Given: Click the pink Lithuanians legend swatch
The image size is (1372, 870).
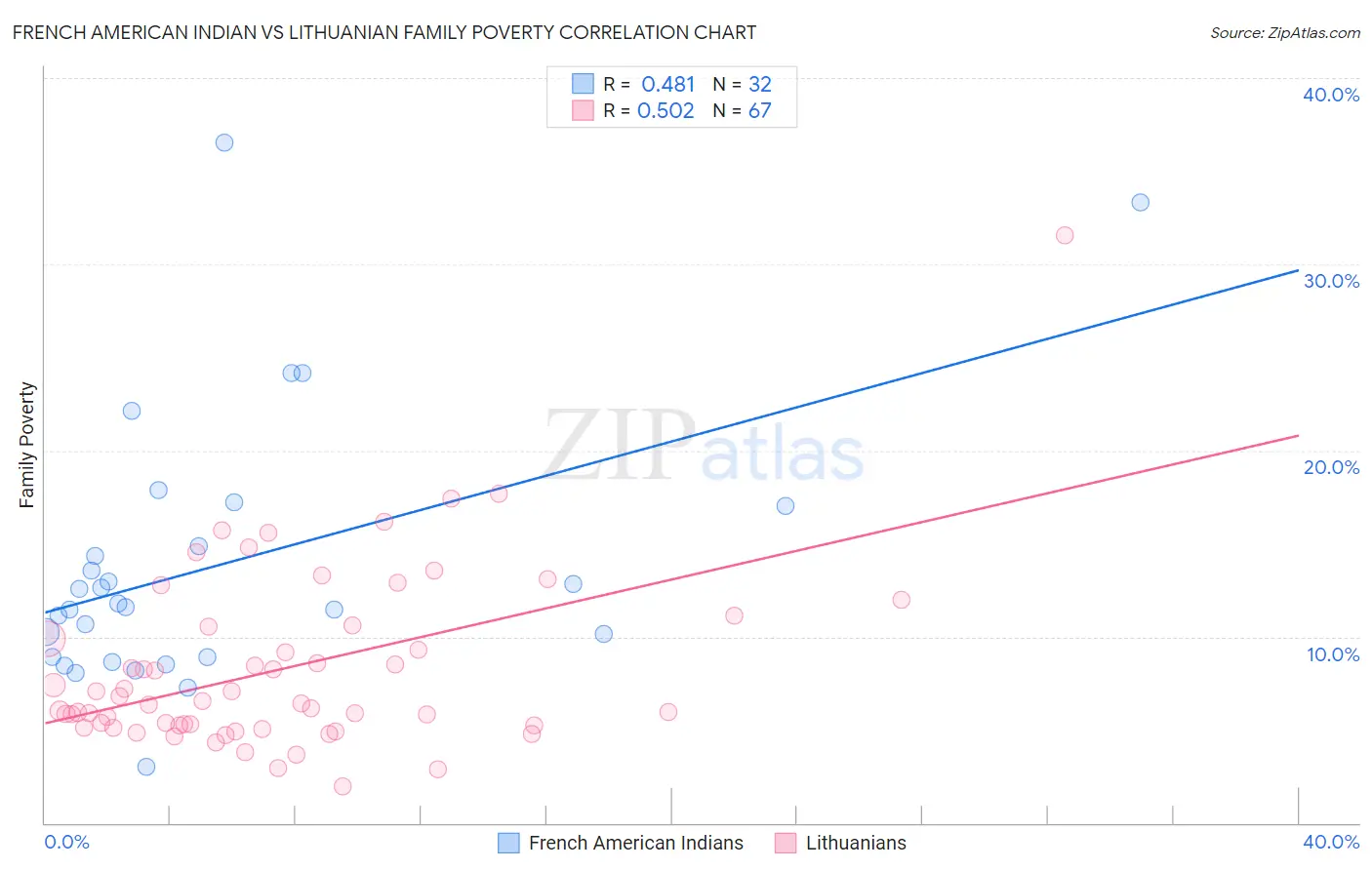Looking at the screenshot, I should pos(786,843).
